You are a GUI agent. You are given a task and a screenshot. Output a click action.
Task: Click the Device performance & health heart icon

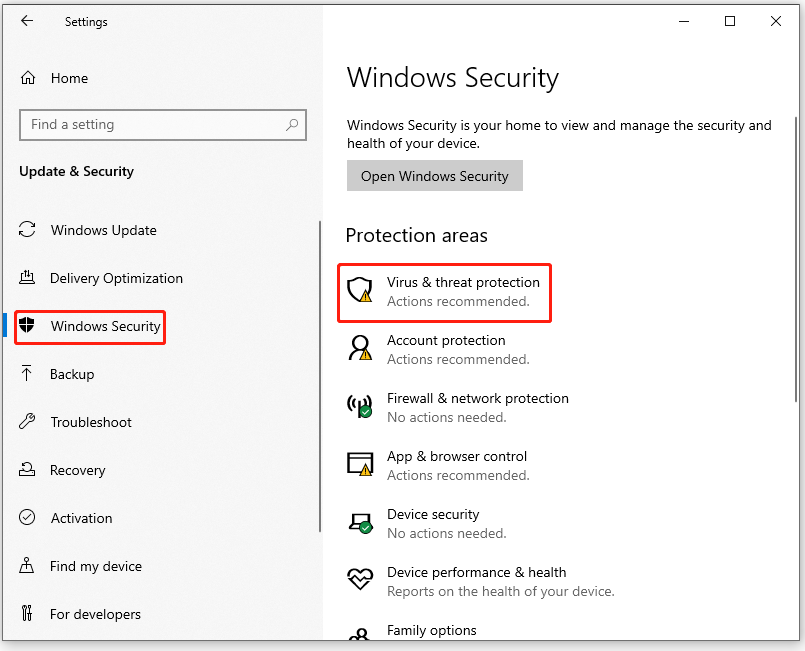click(x=360, y=579)
